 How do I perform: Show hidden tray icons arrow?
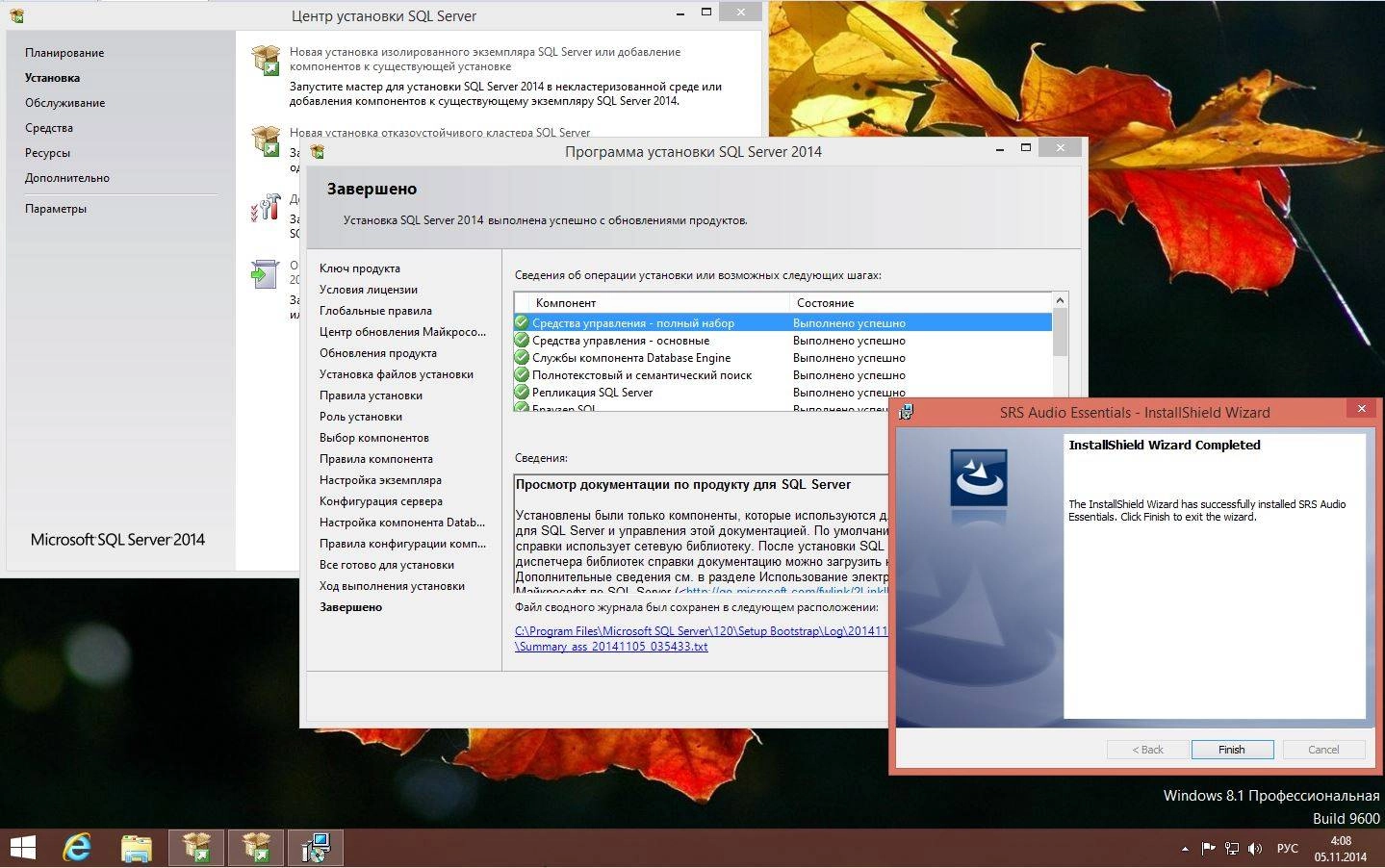[1185, 849]
